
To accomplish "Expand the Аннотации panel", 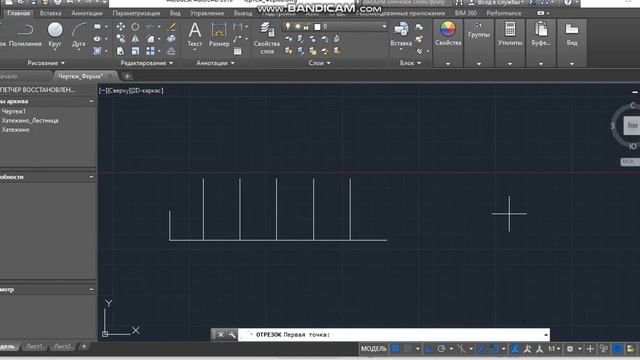I will [215, 63].
